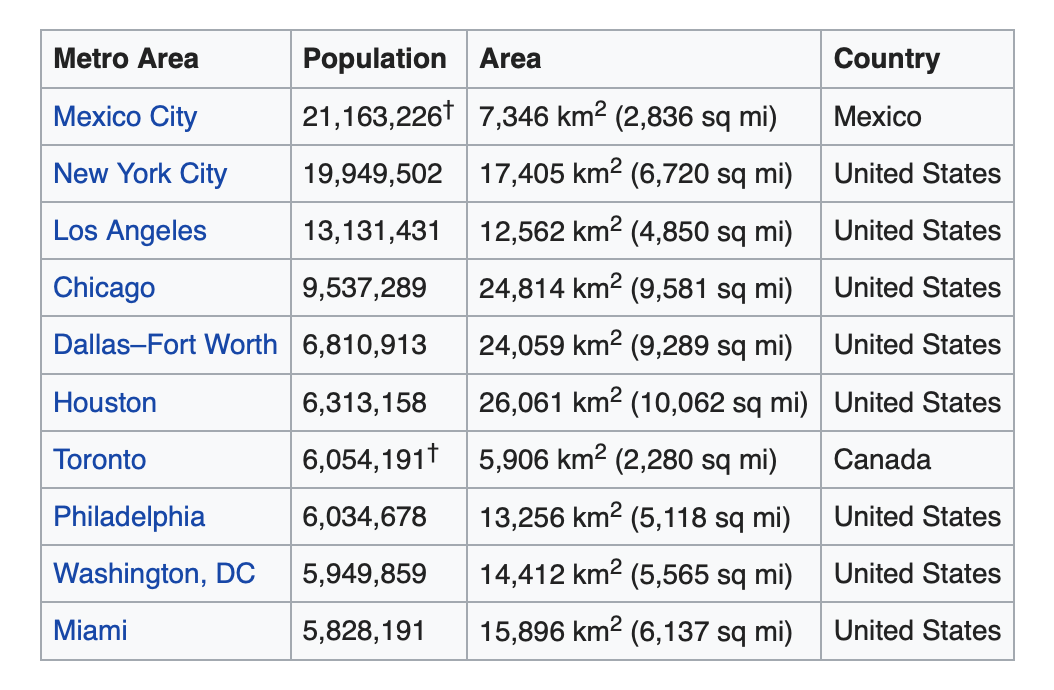Select population value 6,810,913
The image size is (1054, 690).
coord(364,345)
